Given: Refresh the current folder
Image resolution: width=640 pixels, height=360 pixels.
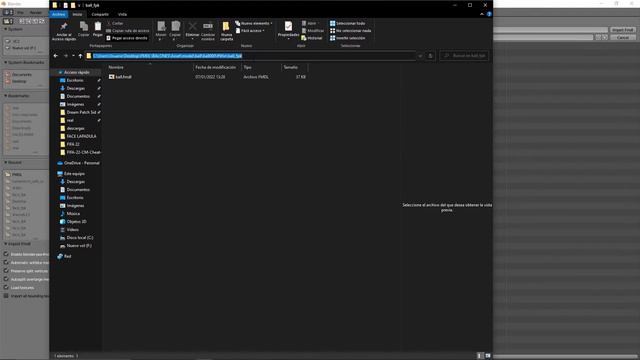Looking at the screenshot, I should (x=430, y=56).
